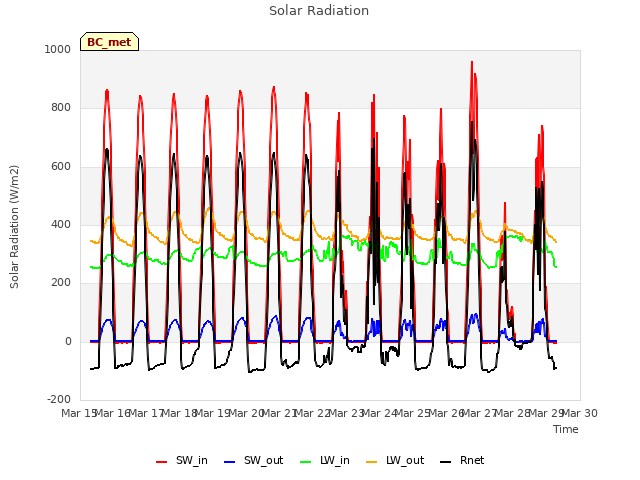The height and width of the screenshot is (480, 640).
Task: Click the BC_met annotation label
Action: [x=109, y=42]
